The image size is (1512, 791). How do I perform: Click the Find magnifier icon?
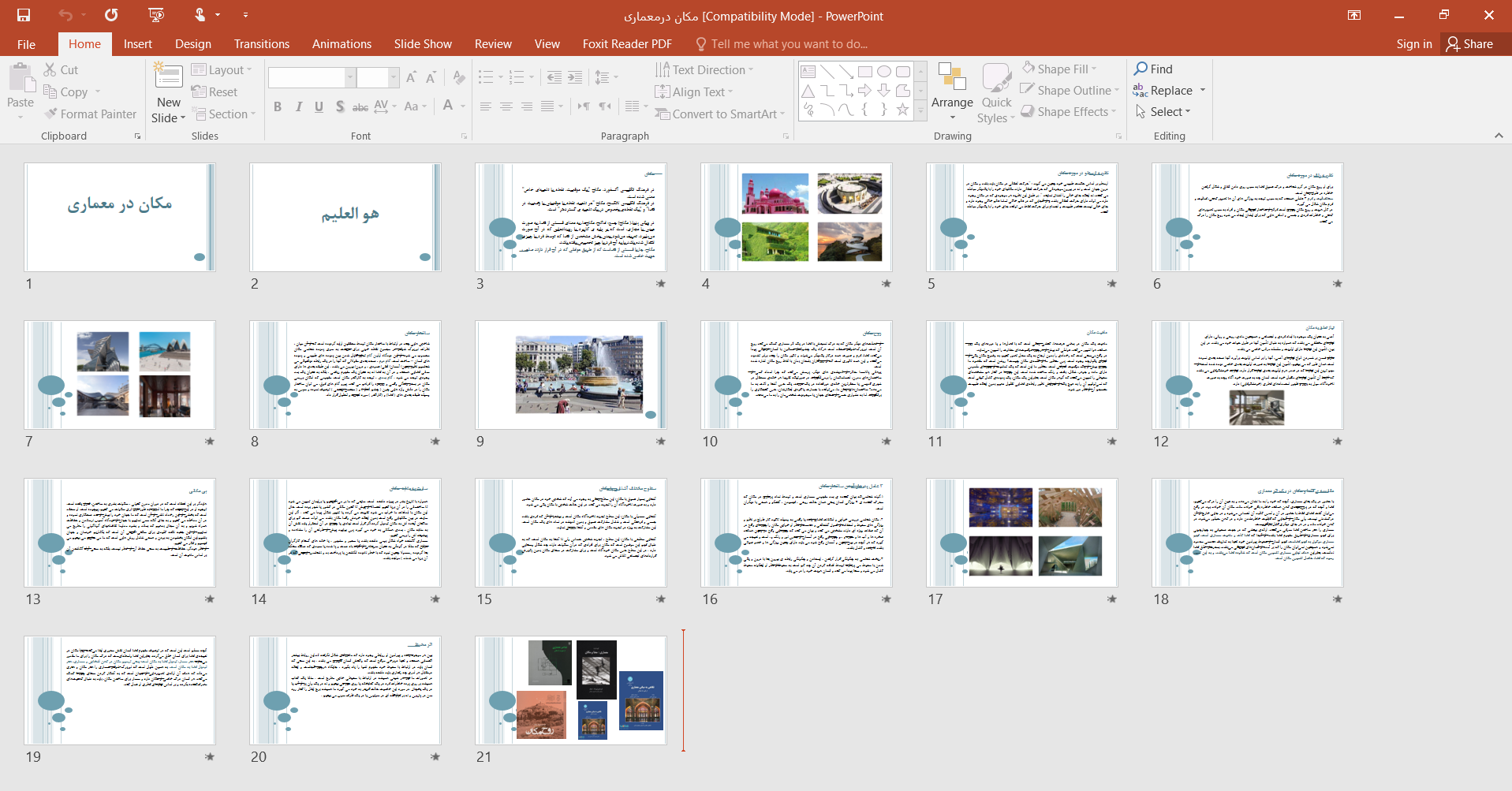tap(1141, 69)
